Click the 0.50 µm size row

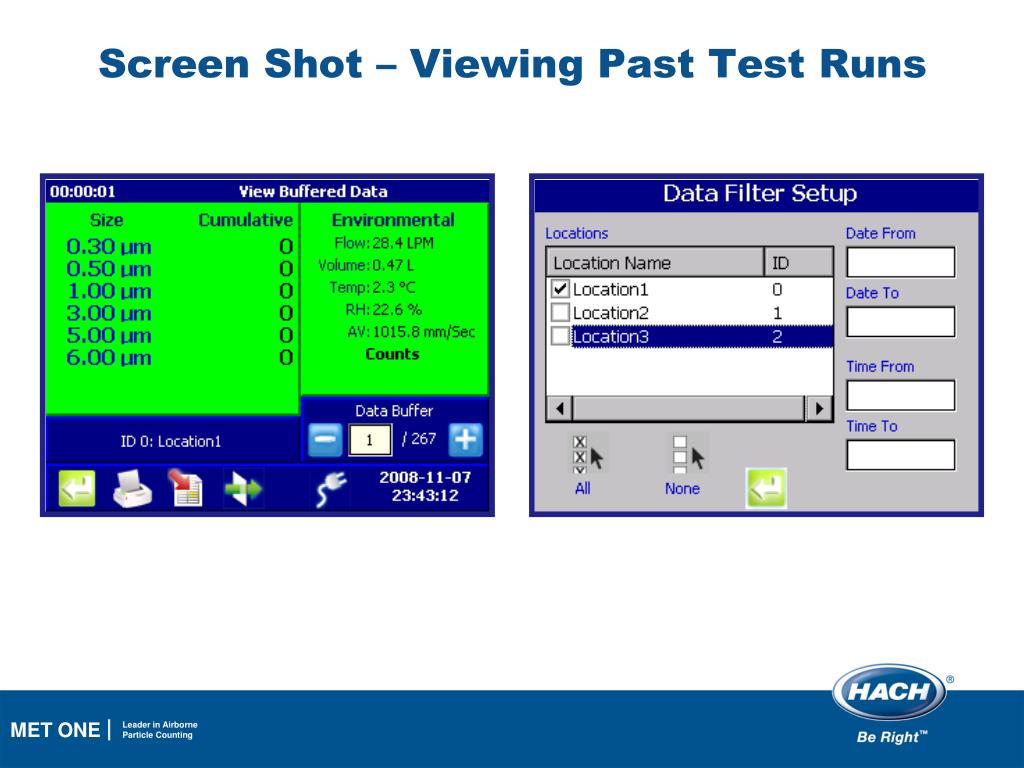coord(180,269)
